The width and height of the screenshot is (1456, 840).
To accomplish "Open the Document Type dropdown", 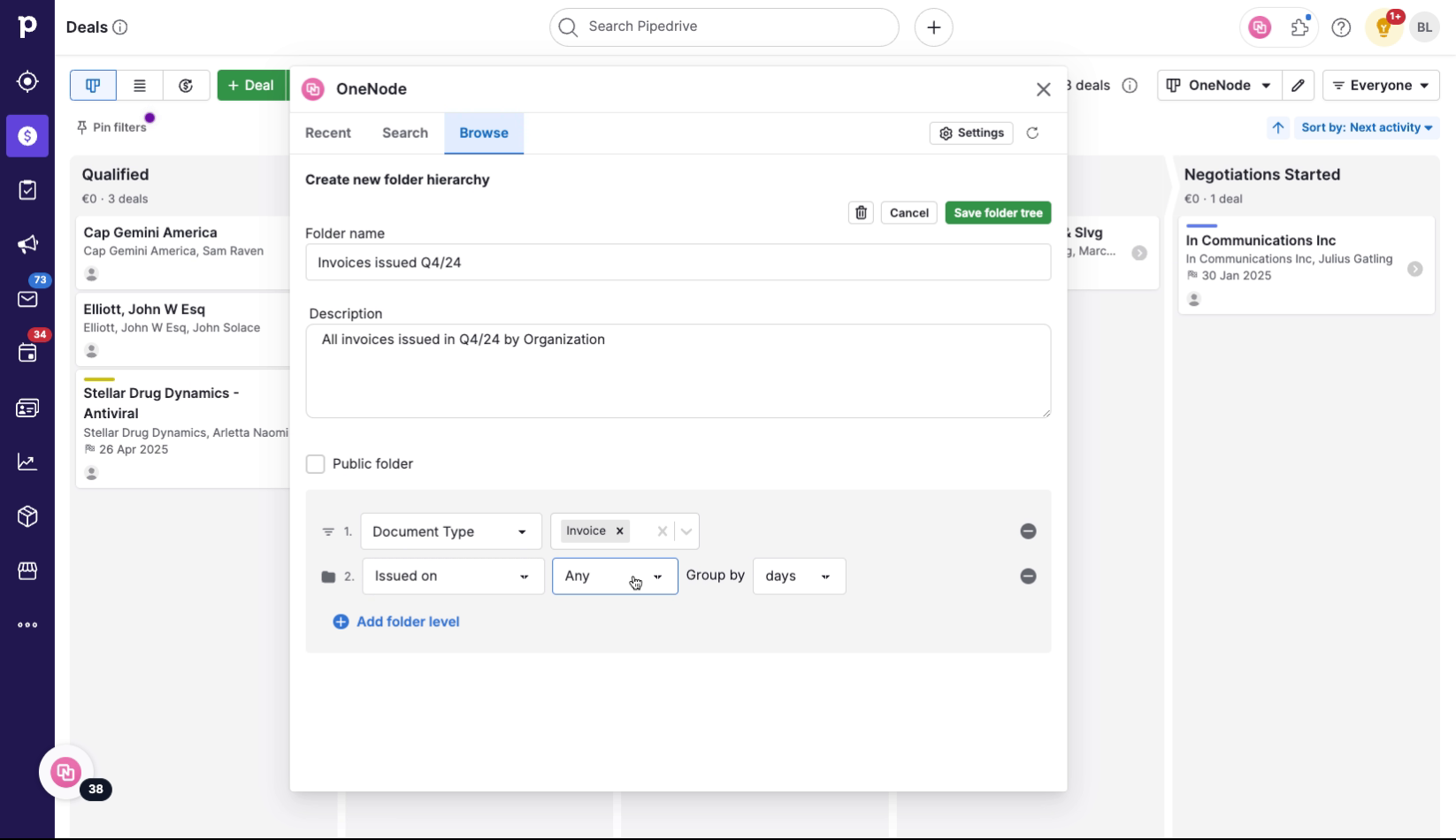I will (451, 531).
